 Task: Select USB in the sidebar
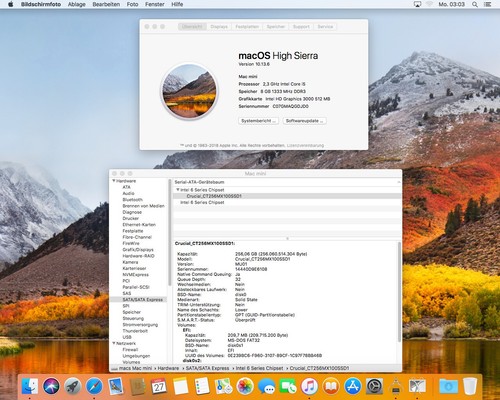click(127, 337)
